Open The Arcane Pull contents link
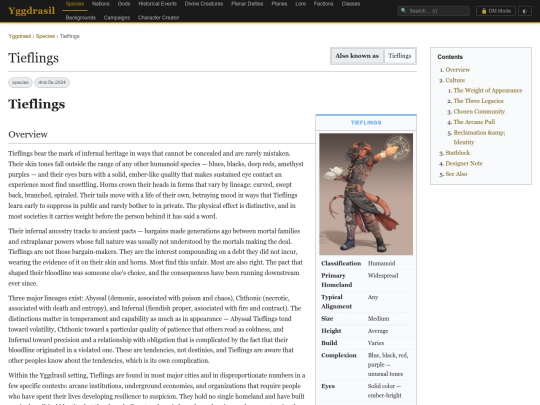Image resolution: width=540 pixels, height=405 pixels. 474,122
